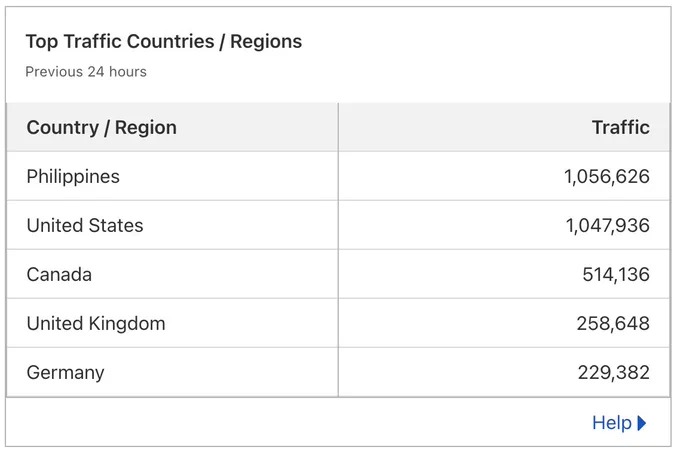Image resolution: width=680 pixels, height=453 pixels.
Task: Click the Top Traffic Countries / Regions title
Action: 164,42
